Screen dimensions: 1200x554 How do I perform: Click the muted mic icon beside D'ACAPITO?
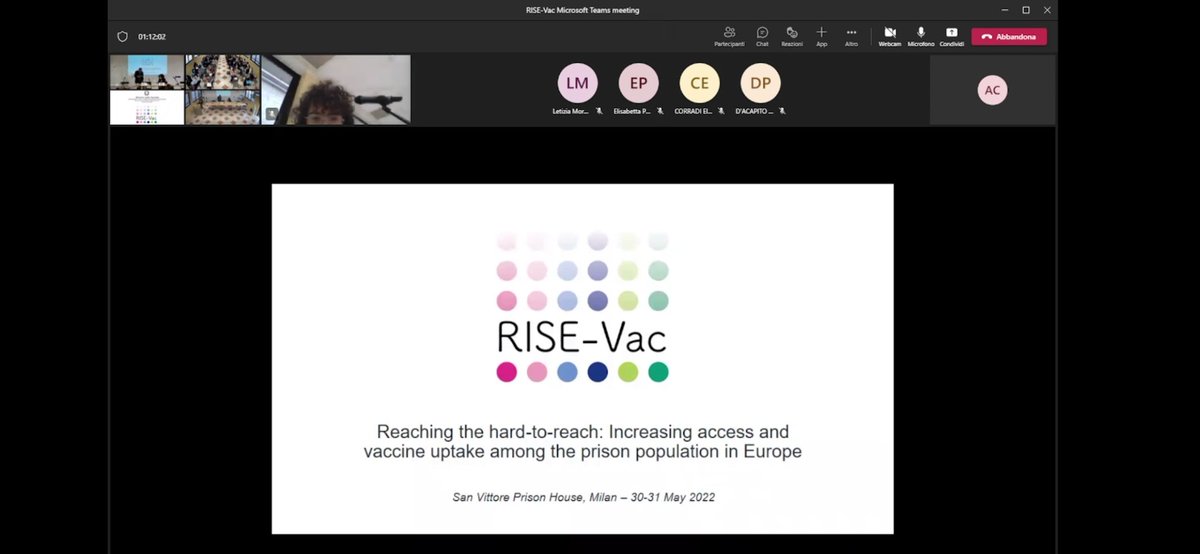[x=782, y=111]
